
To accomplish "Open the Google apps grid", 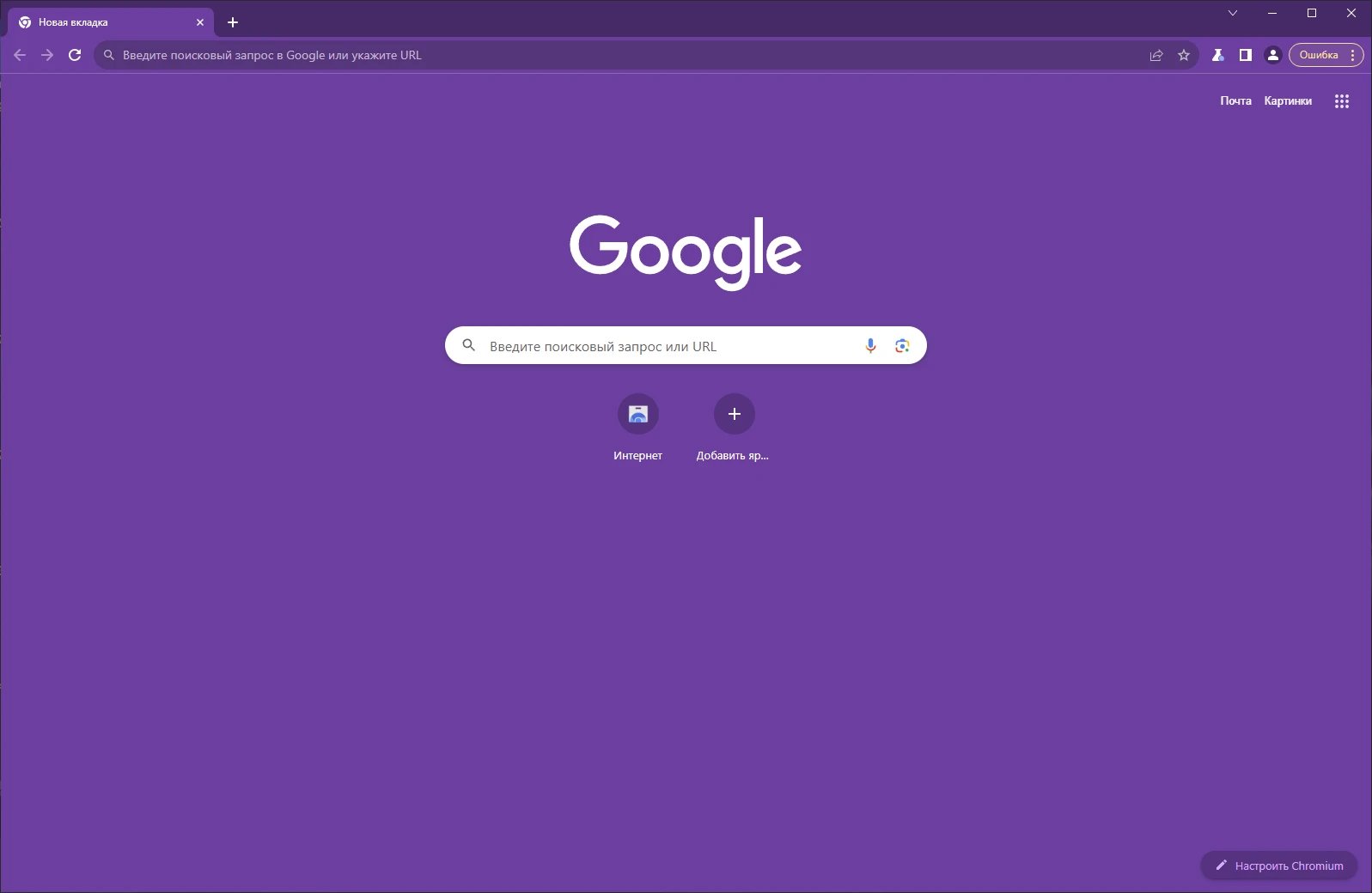I will click(x=1342, y=101).
